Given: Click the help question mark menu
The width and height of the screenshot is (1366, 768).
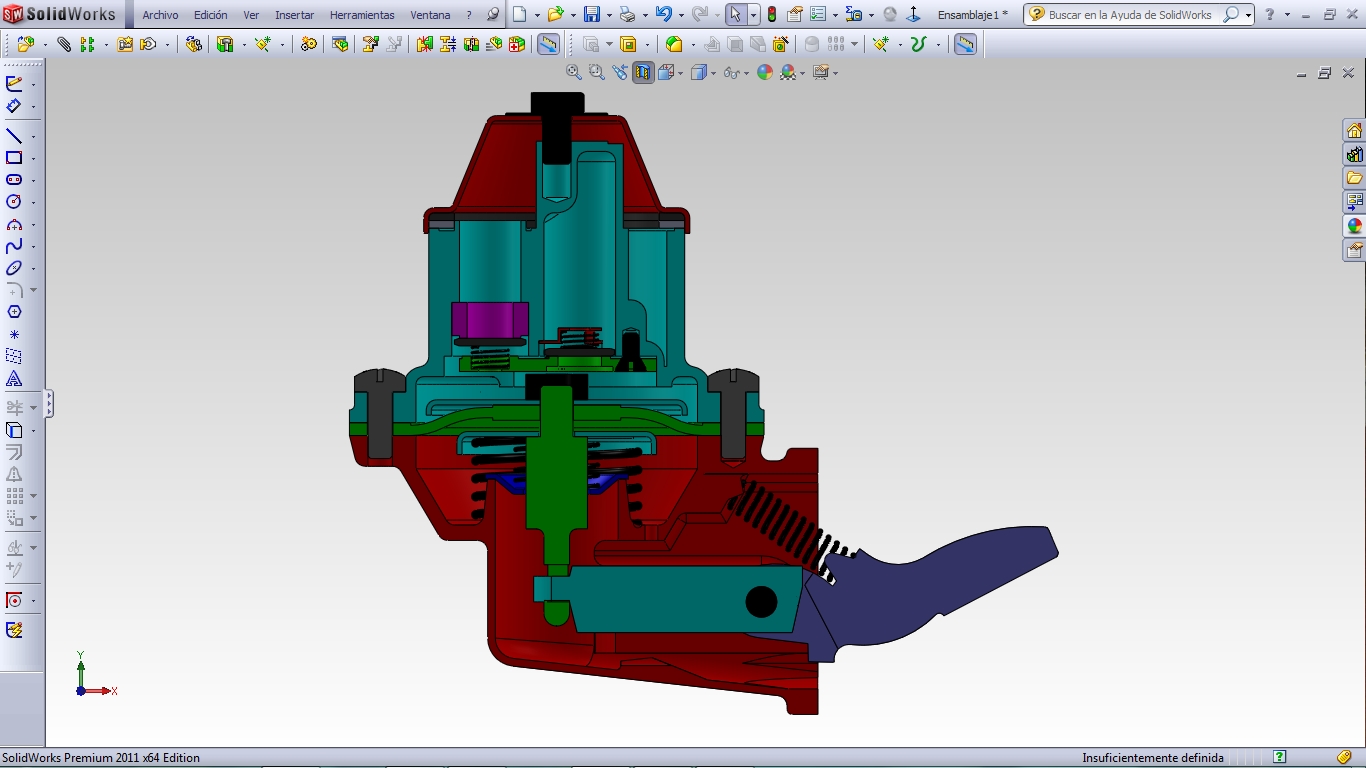Looking at the screenshot, I should (469, 15).
